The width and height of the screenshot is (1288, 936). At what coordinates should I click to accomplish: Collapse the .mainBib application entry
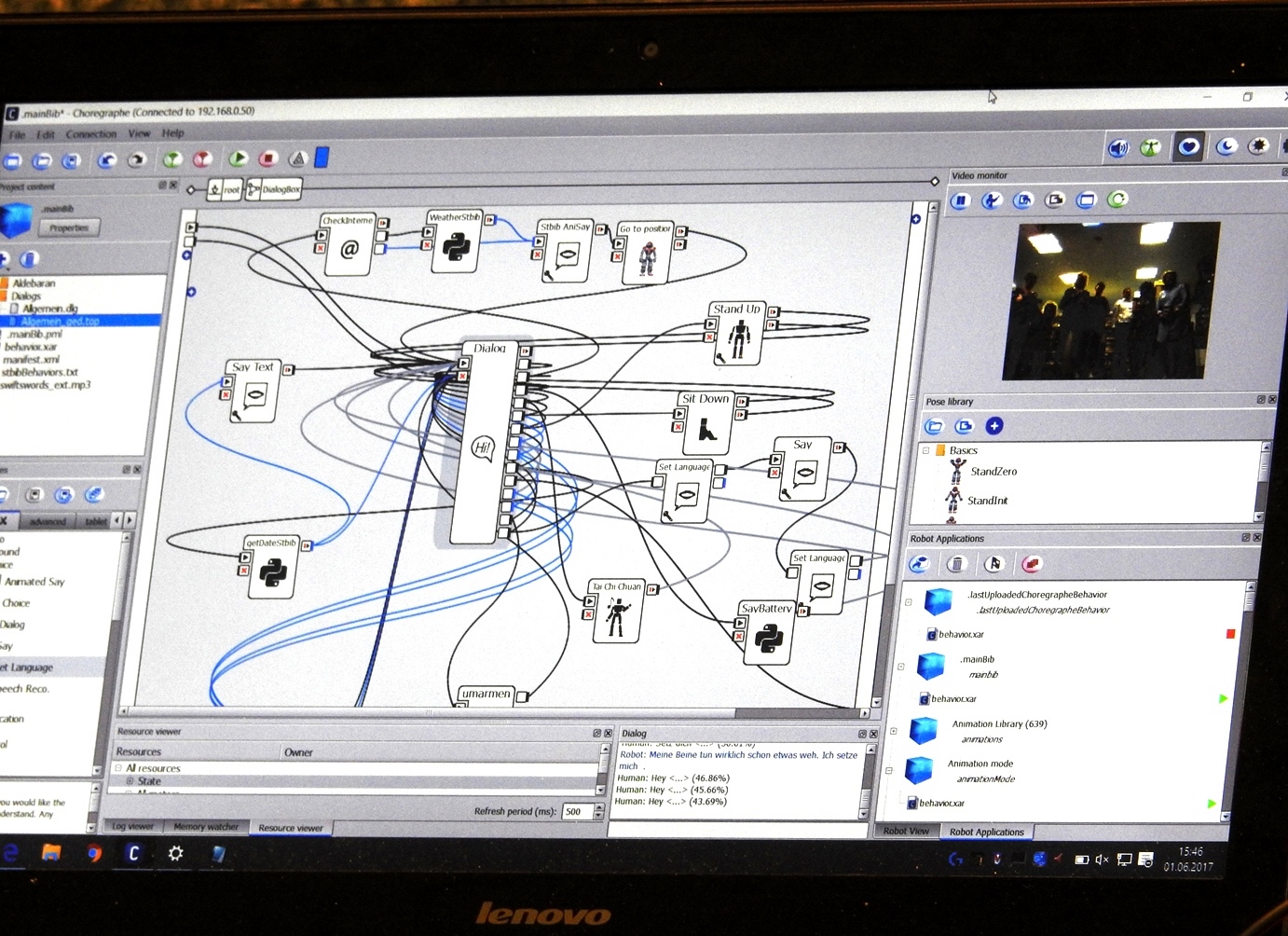900,667
